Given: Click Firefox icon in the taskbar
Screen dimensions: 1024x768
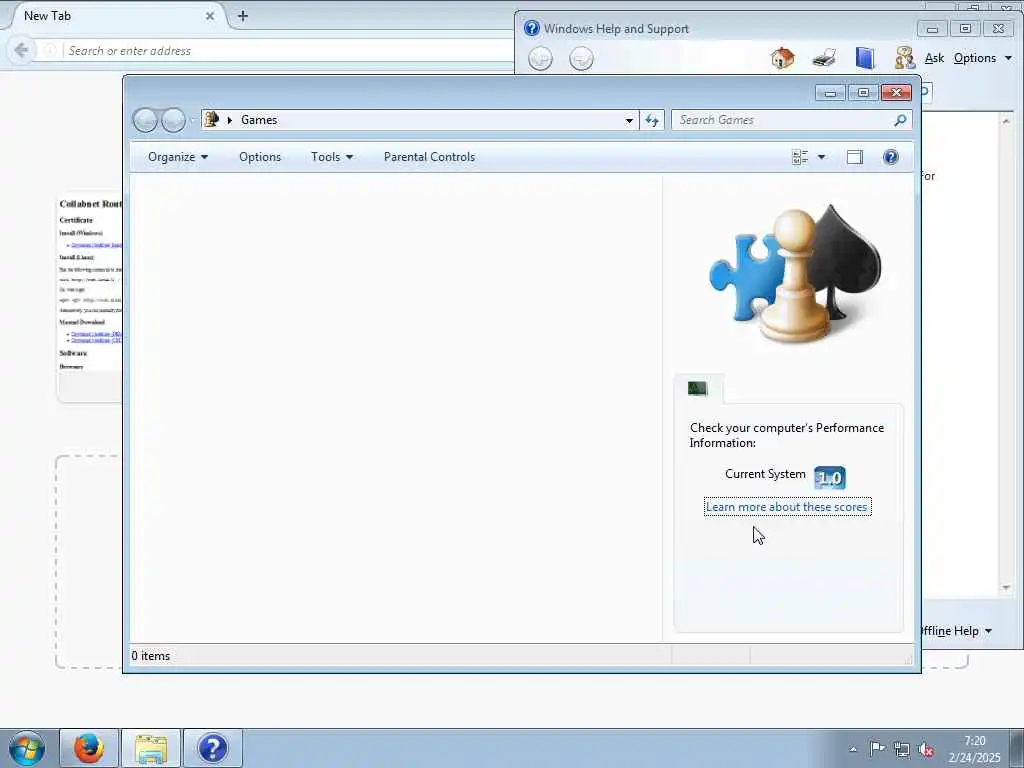Looking at the screenshot, I should (89, 748).
